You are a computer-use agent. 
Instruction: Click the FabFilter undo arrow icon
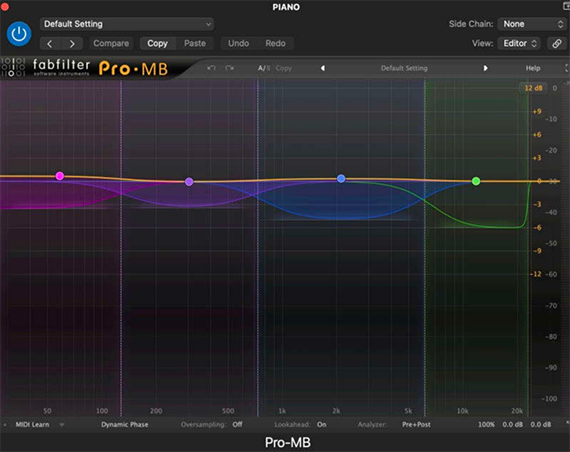tap(211, 68)
